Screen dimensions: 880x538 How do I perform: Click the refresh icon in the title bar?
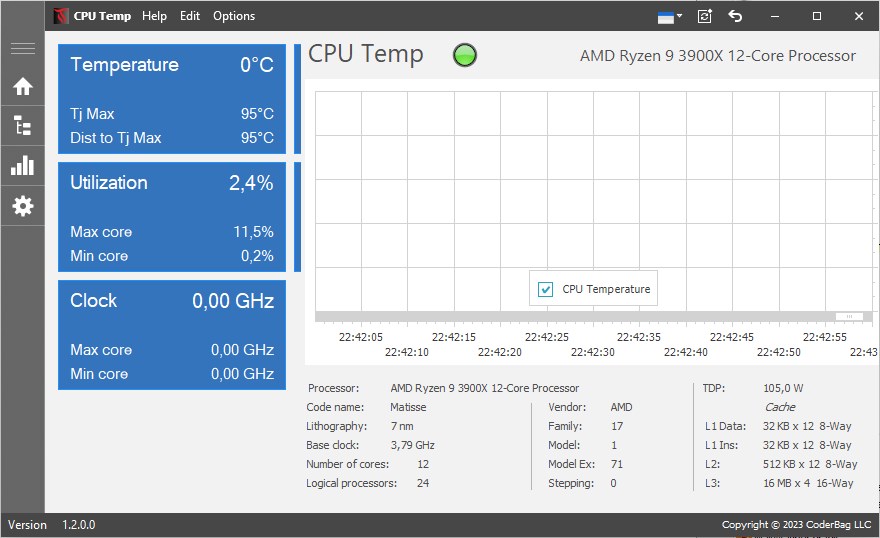pos(705,16)
